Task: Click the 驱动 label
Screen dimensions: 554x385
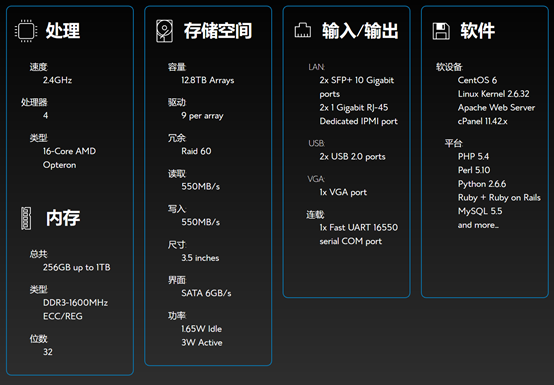Action: point(177,102)
